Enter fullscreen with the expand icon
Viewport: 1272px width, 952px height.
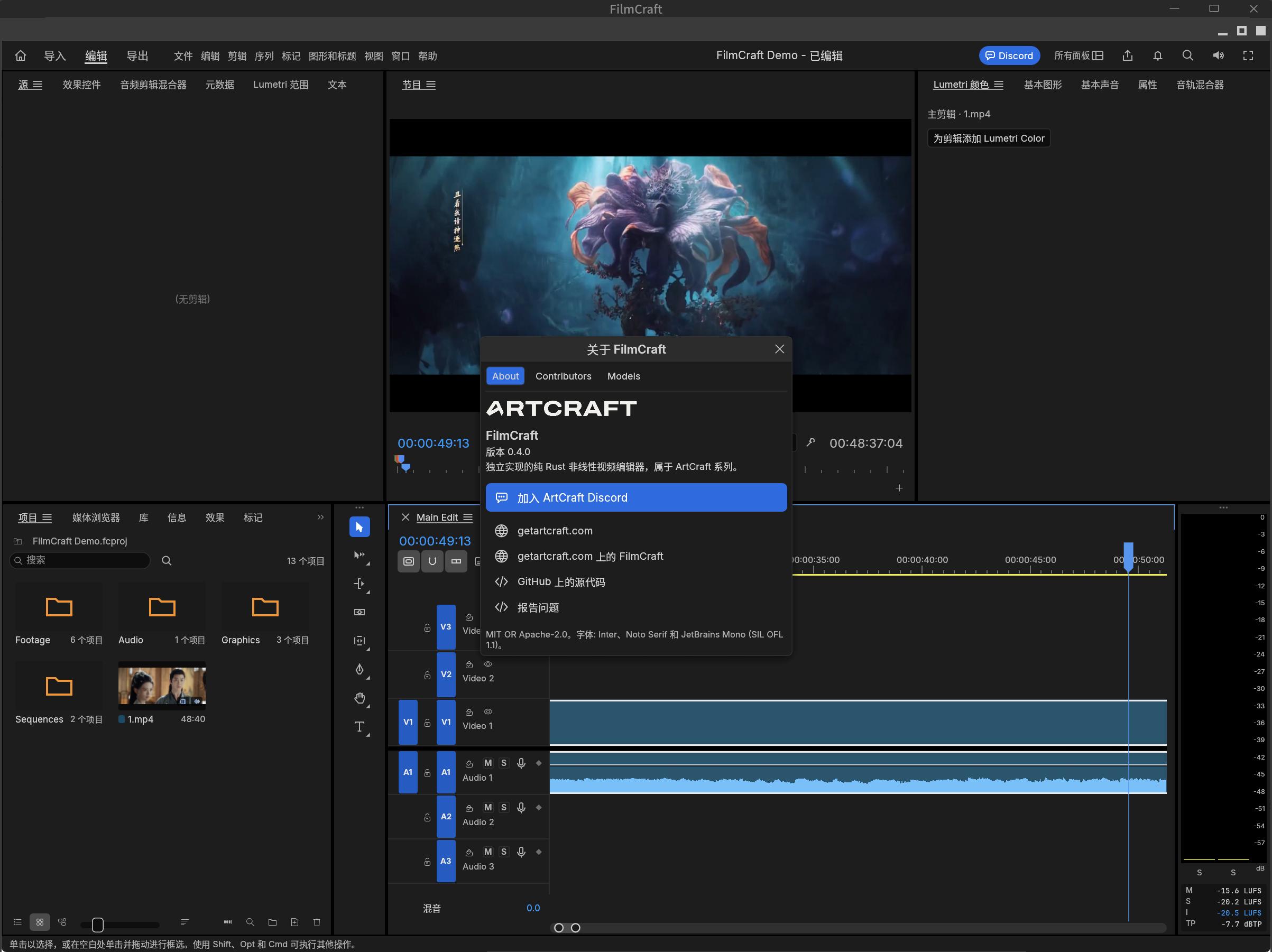(1248, 56)
